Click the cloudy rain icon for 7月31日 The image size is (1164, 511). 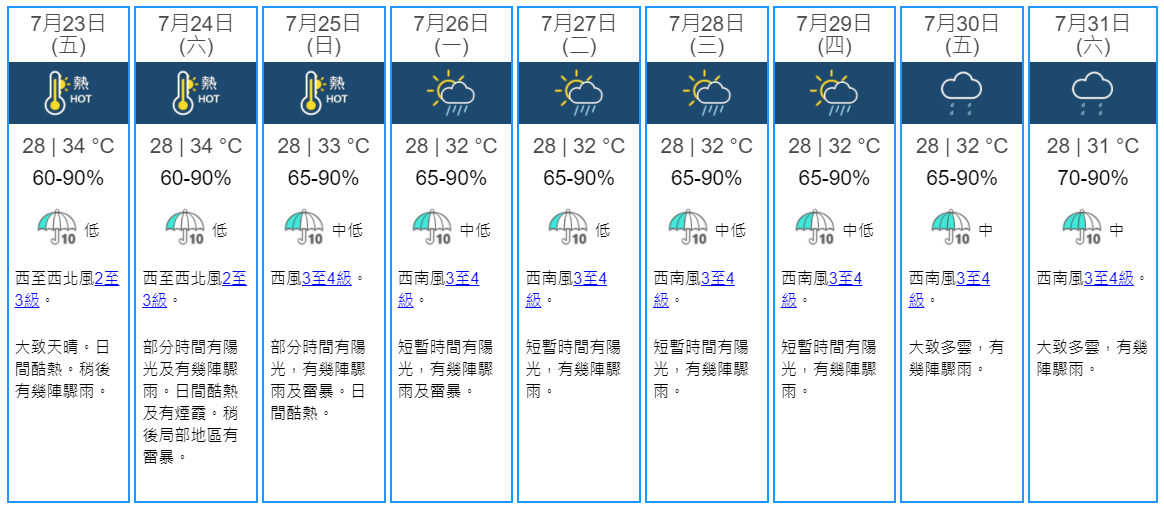coord(1092,94)
